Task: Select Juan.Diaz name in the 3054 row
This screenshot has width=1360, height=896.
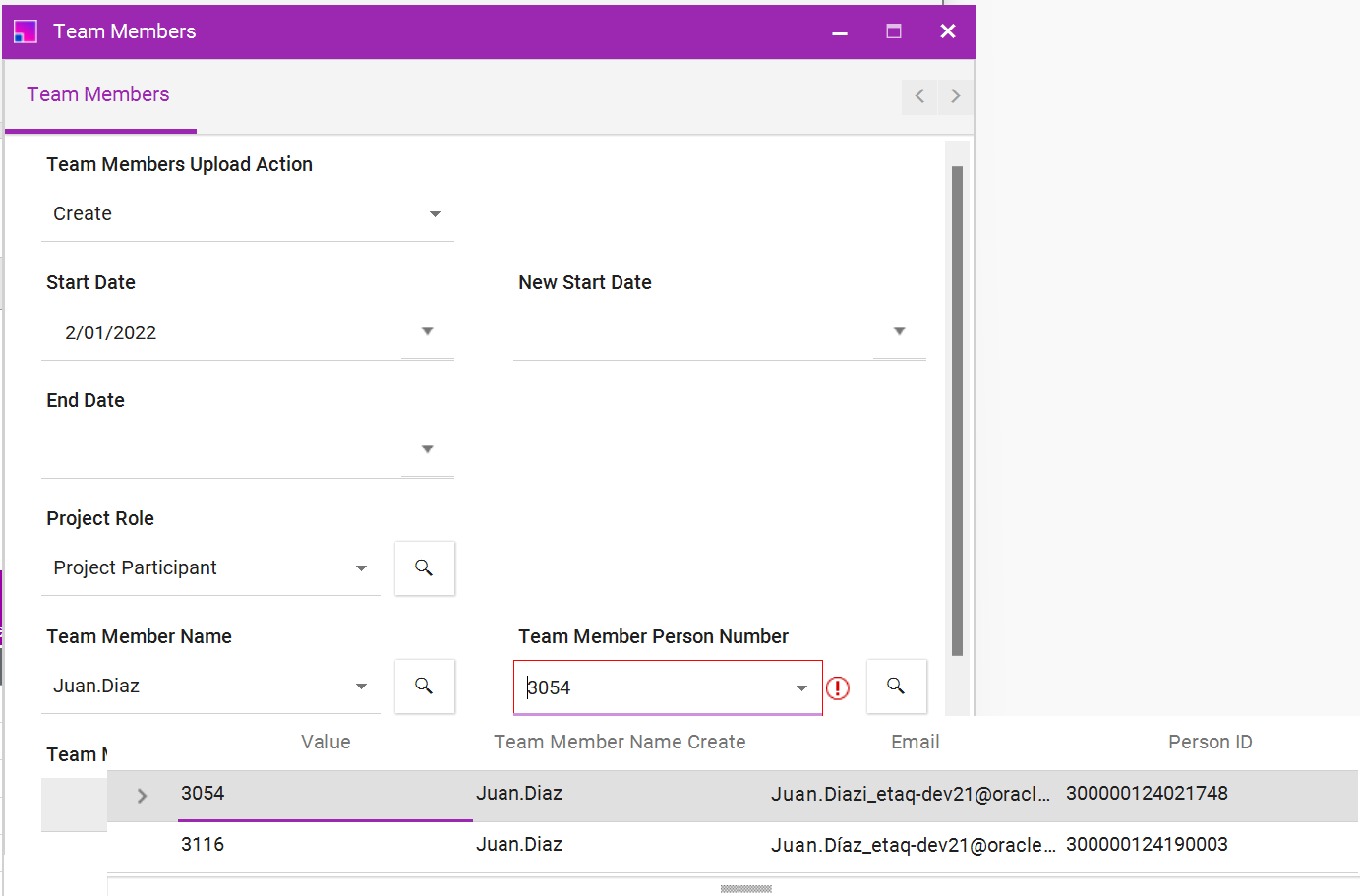Action: click(x=519, y=793)
